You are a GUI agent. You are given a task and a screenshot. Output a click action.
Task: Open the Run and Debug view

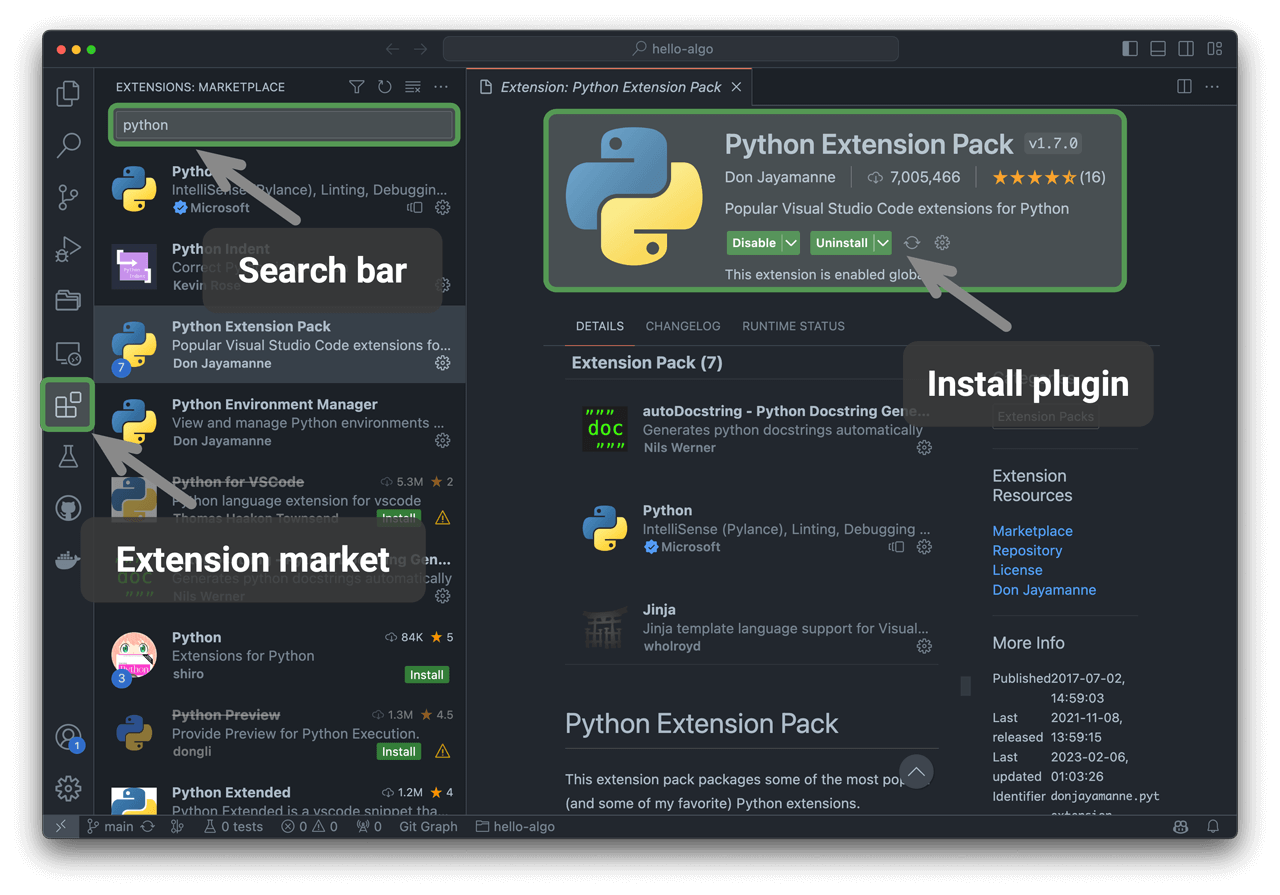pos(68,249)
